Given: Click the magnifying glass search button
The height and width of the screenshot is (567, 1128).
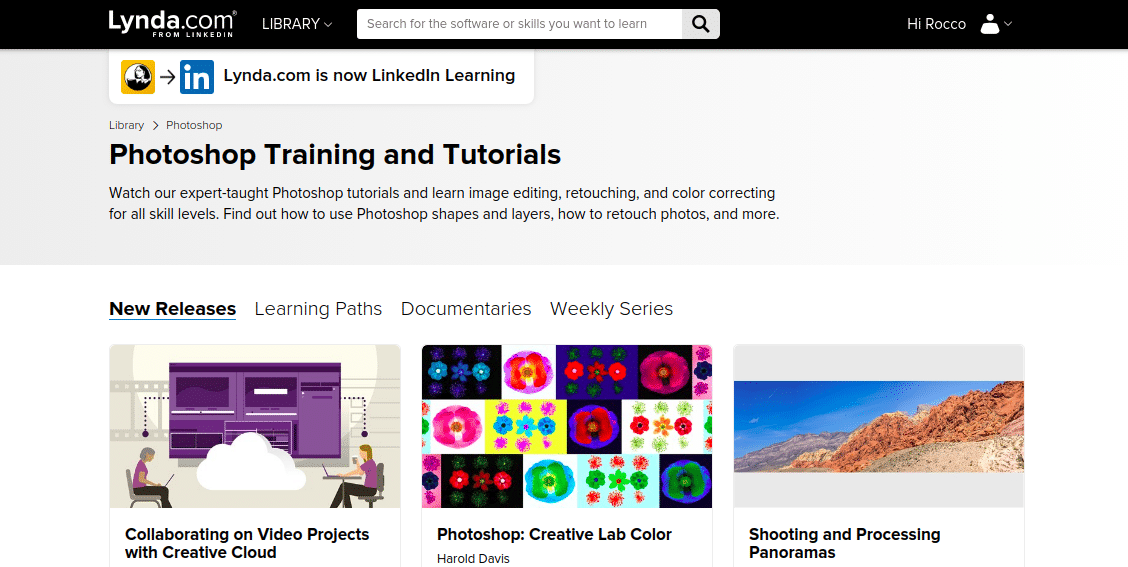Looking at the screenshot, I should pyautogui.click(x=700, y=24).
